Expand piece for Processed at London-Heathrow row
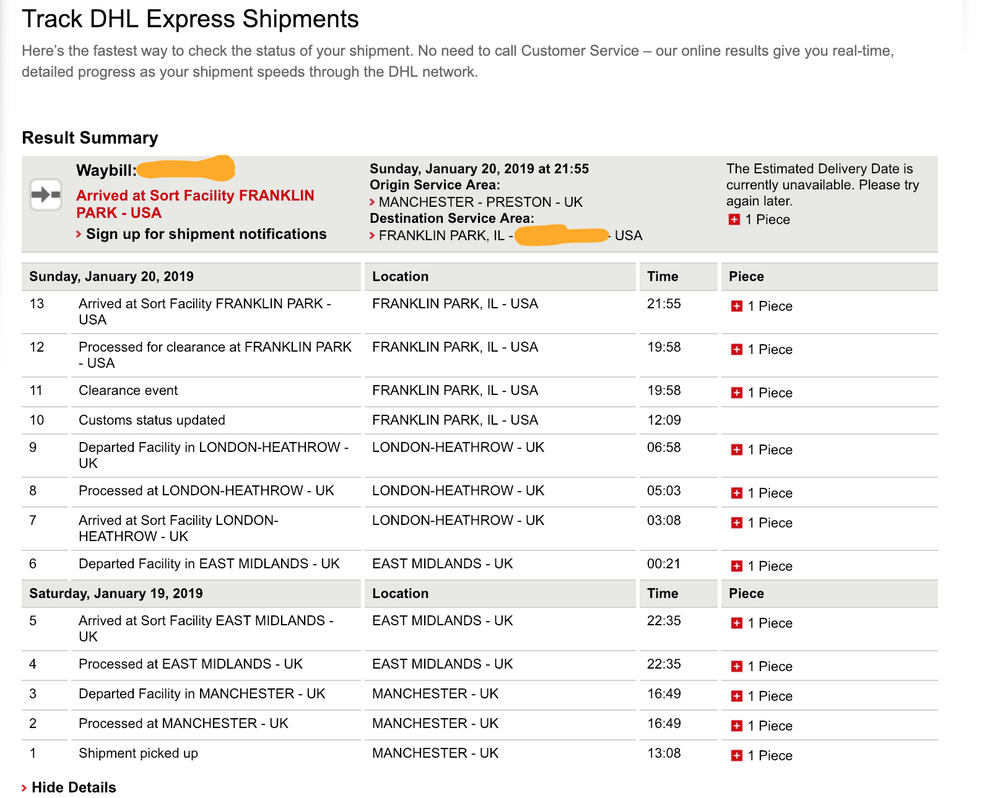The image size is (1000, 798). tap(737, 493)
